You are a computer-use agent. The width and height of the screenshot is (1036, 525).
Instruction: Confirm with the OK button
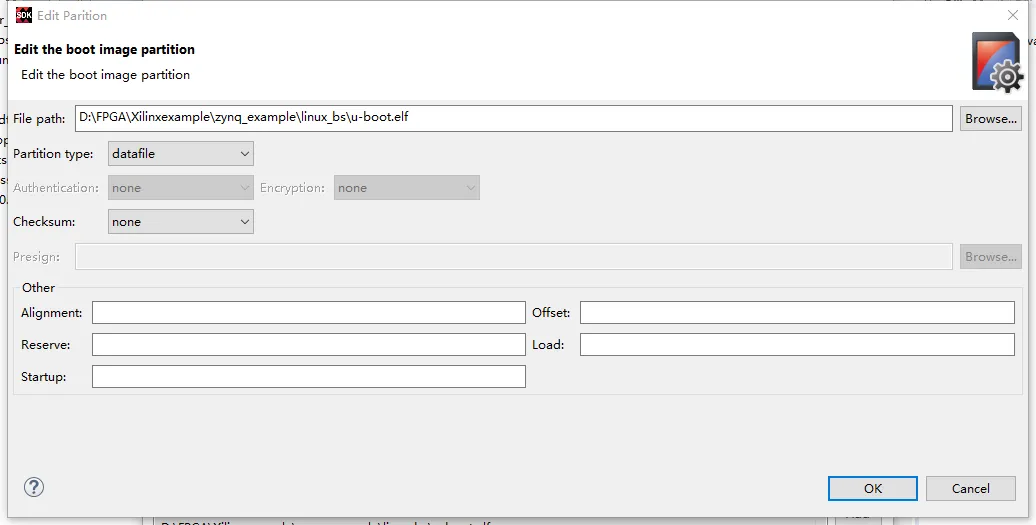pos(873,488)
